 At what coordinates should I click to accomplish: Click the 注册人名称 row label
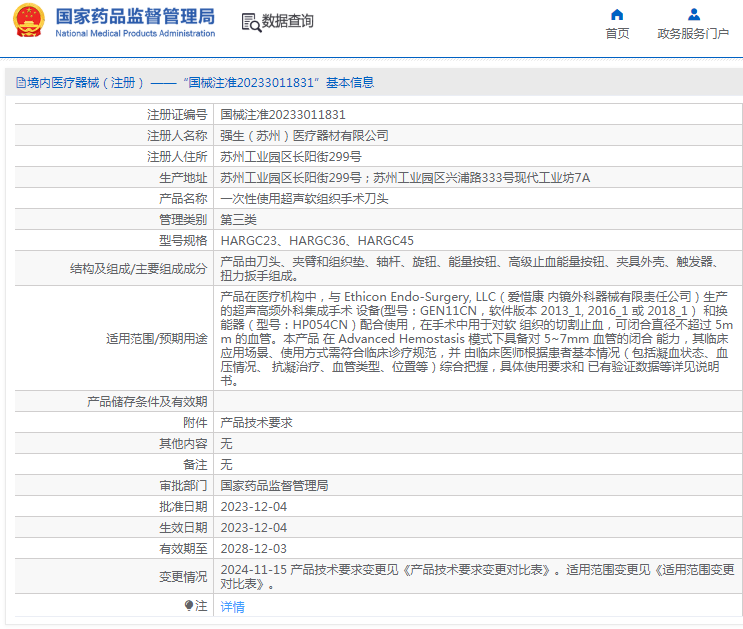(177, 136)
